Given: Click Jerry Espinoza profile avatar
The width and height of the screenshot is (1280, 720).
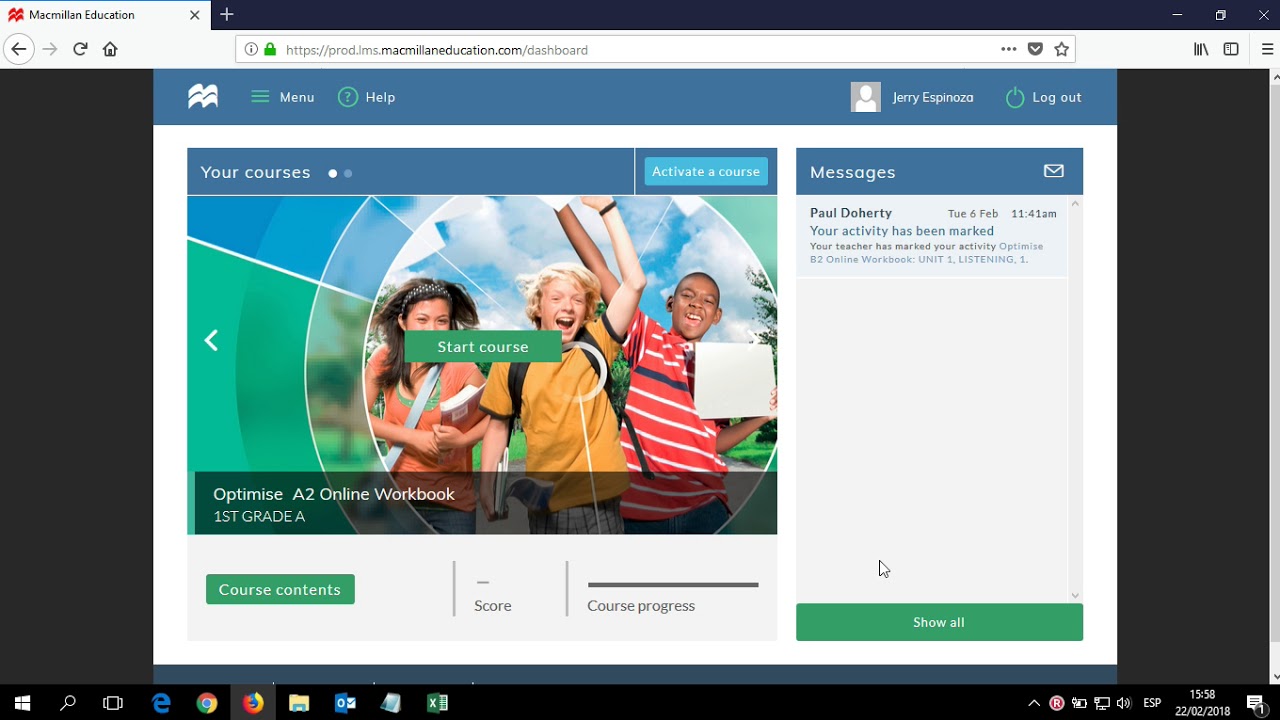Looking at the screenshot, I should tap(866, 97).
